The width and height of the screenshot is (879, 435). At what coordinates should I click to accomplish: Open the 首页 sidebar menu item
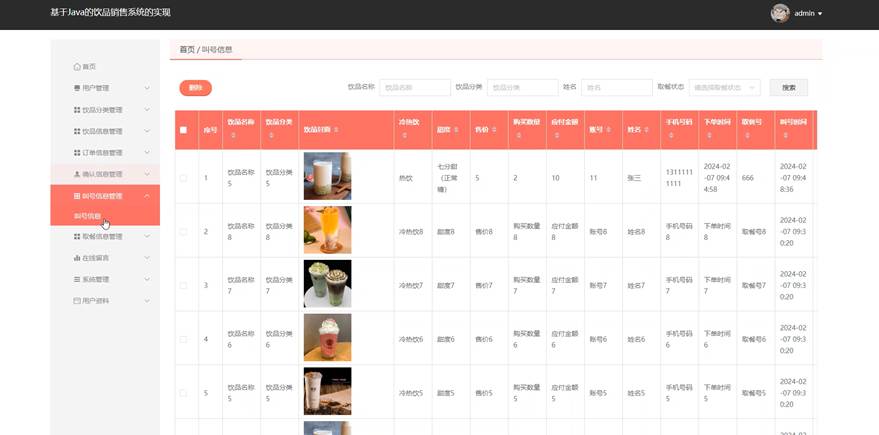tap(105, 67)
